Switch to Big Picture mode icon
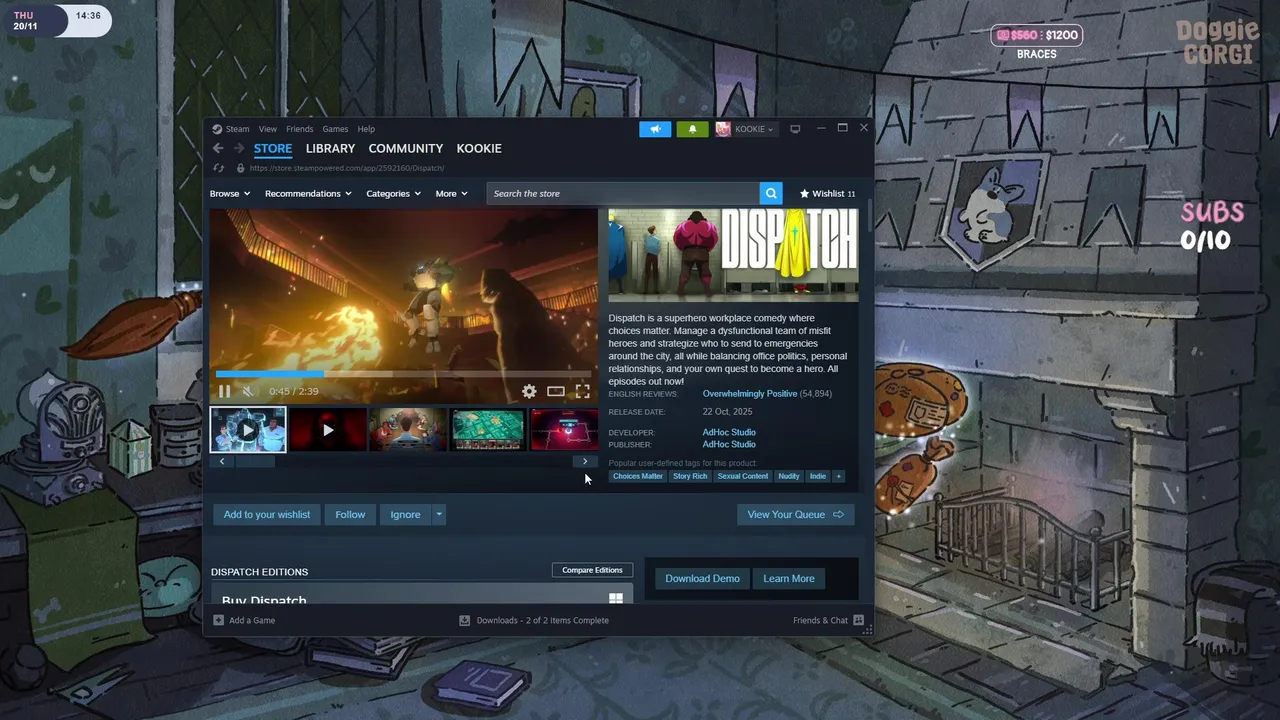 tap(795, 129)
